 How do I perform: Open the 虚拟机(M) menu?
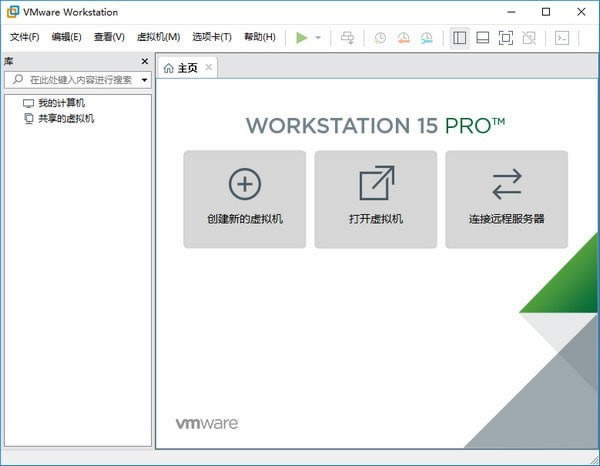click(x=157, y=38)
